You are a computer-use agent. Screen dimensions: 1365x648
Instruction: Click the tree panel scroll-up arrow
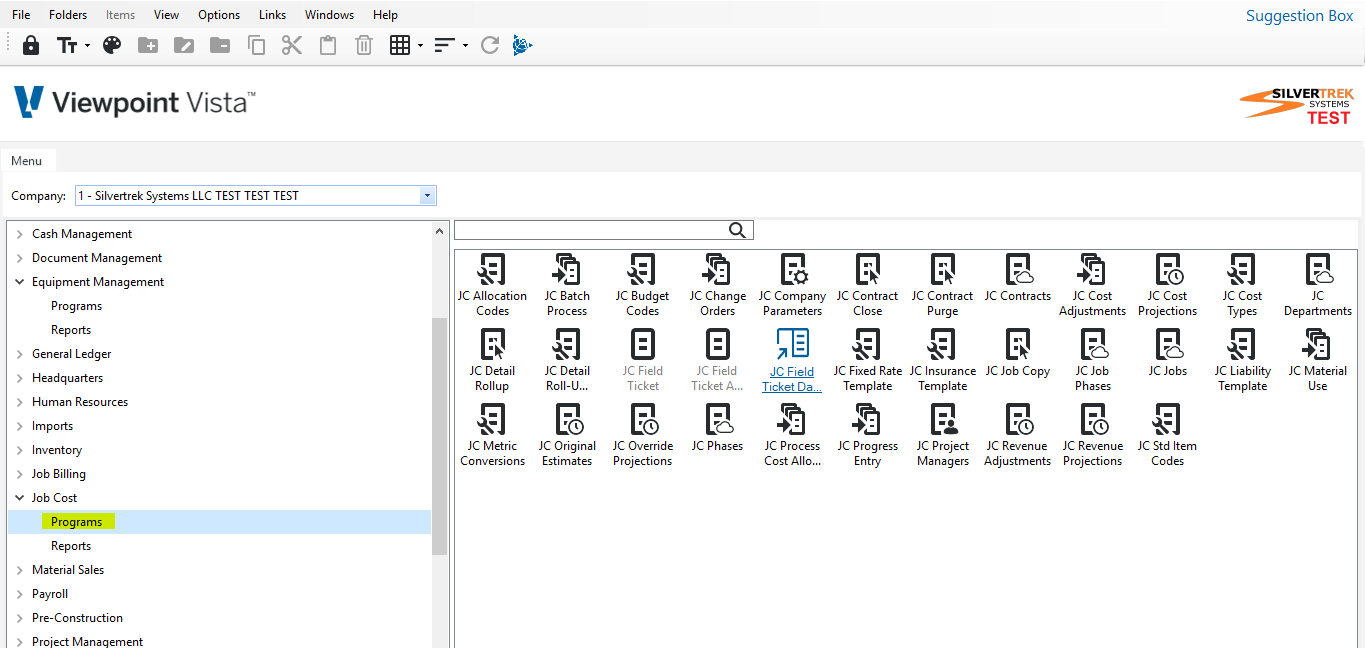tap(439, 231)
